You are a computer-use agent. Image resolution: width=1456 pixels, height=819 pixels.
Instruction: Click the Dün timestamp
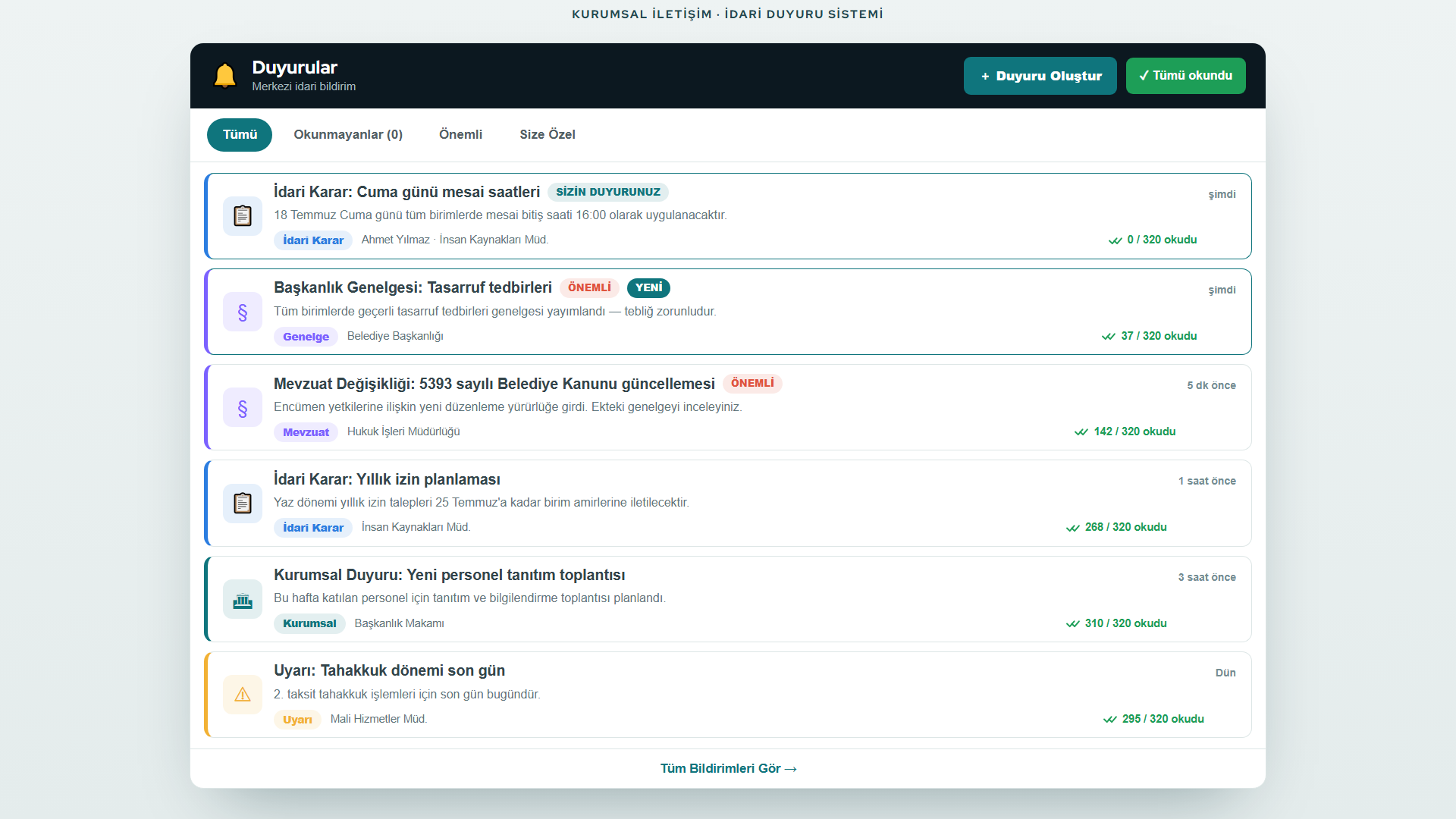click(1225, 673)
